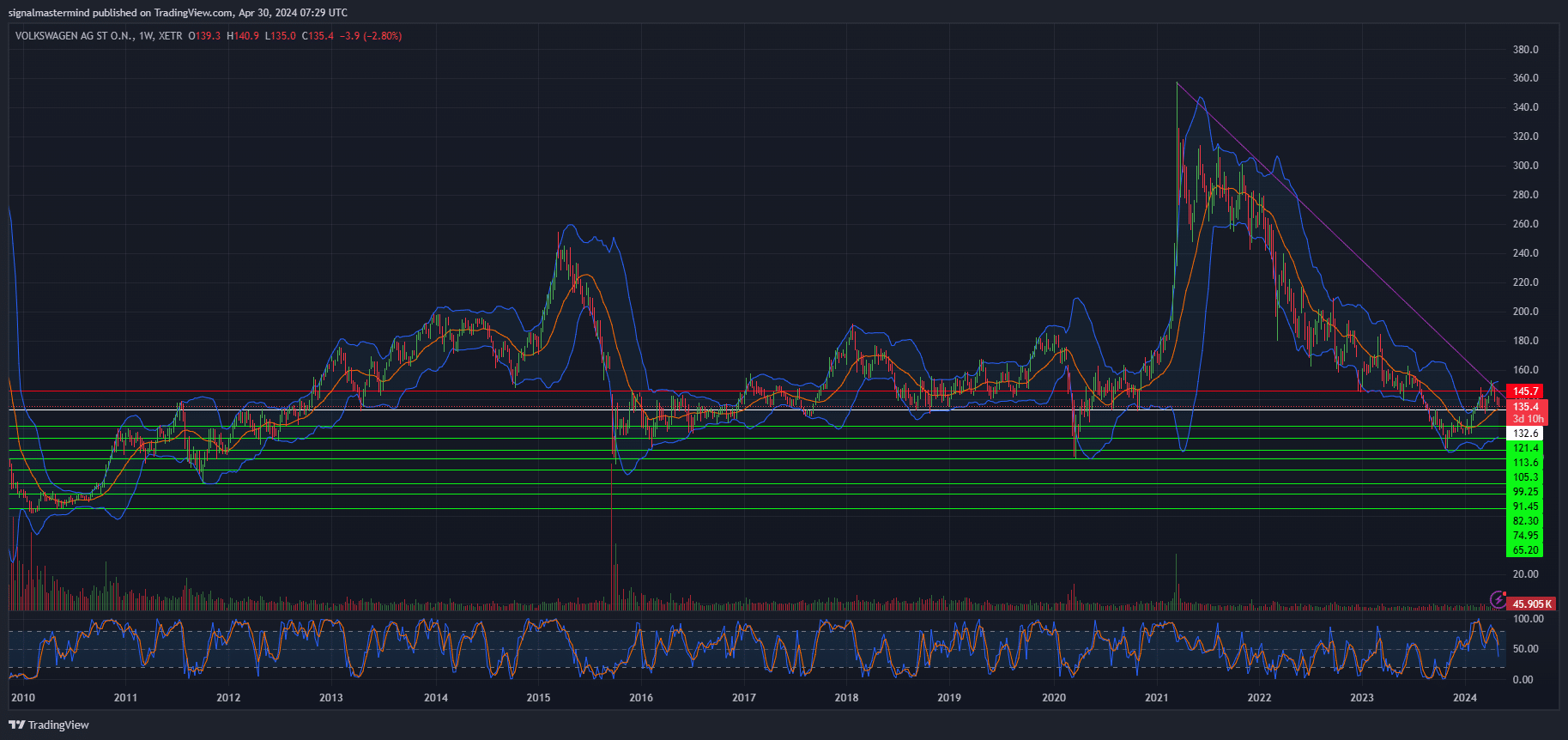Click the 3d 10h countdown label
Image resolution: width=1568 pixels, height=740 pixels.
(x=1528, y=419)
